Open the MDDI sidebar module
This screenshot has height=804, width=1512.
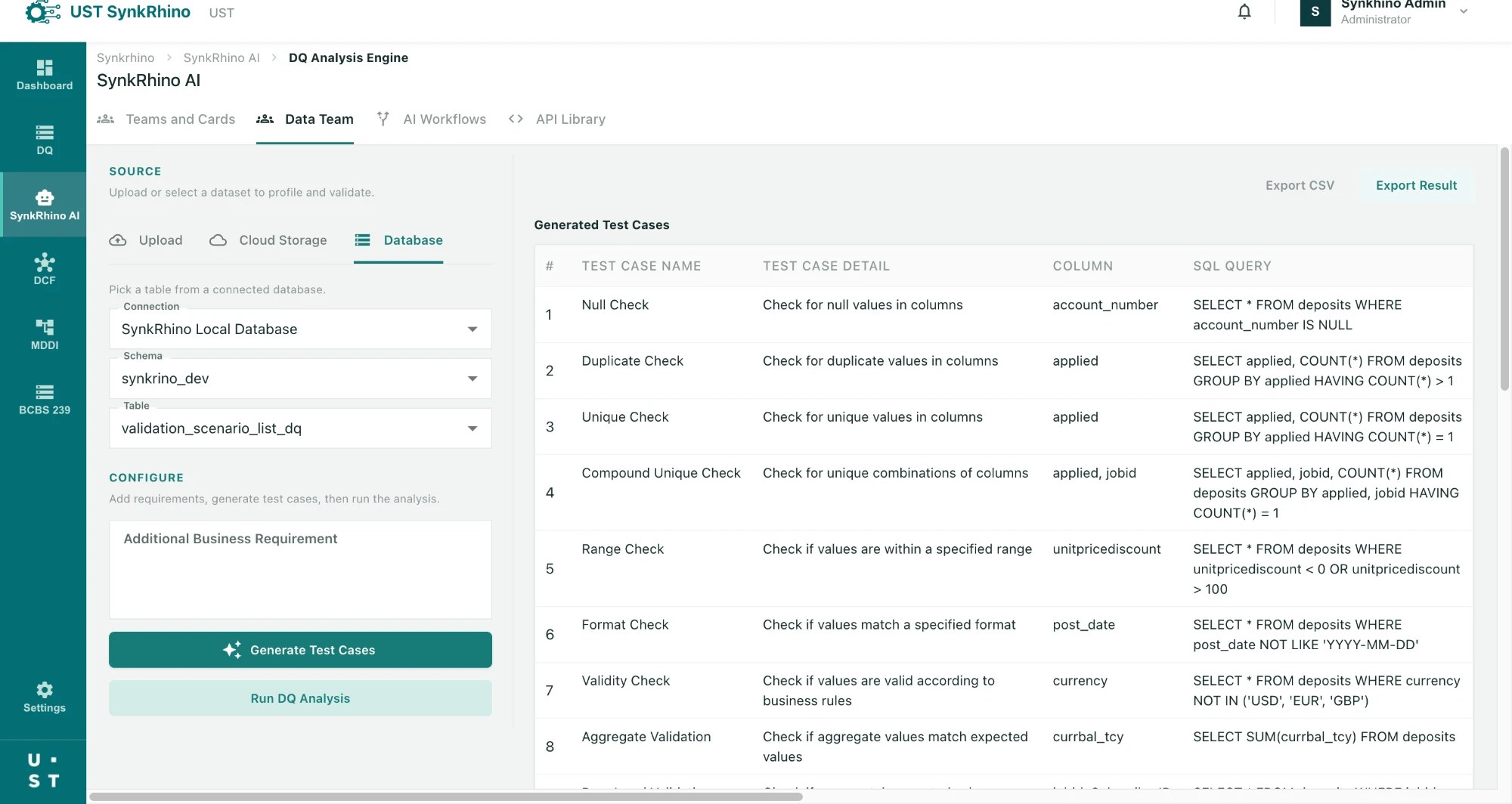coord(44,335)
